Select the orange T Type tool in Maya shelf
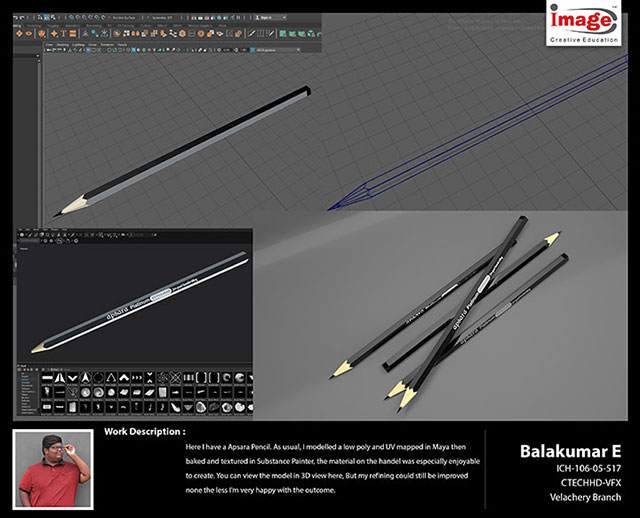The image size is (640, 518). (64, 33)
